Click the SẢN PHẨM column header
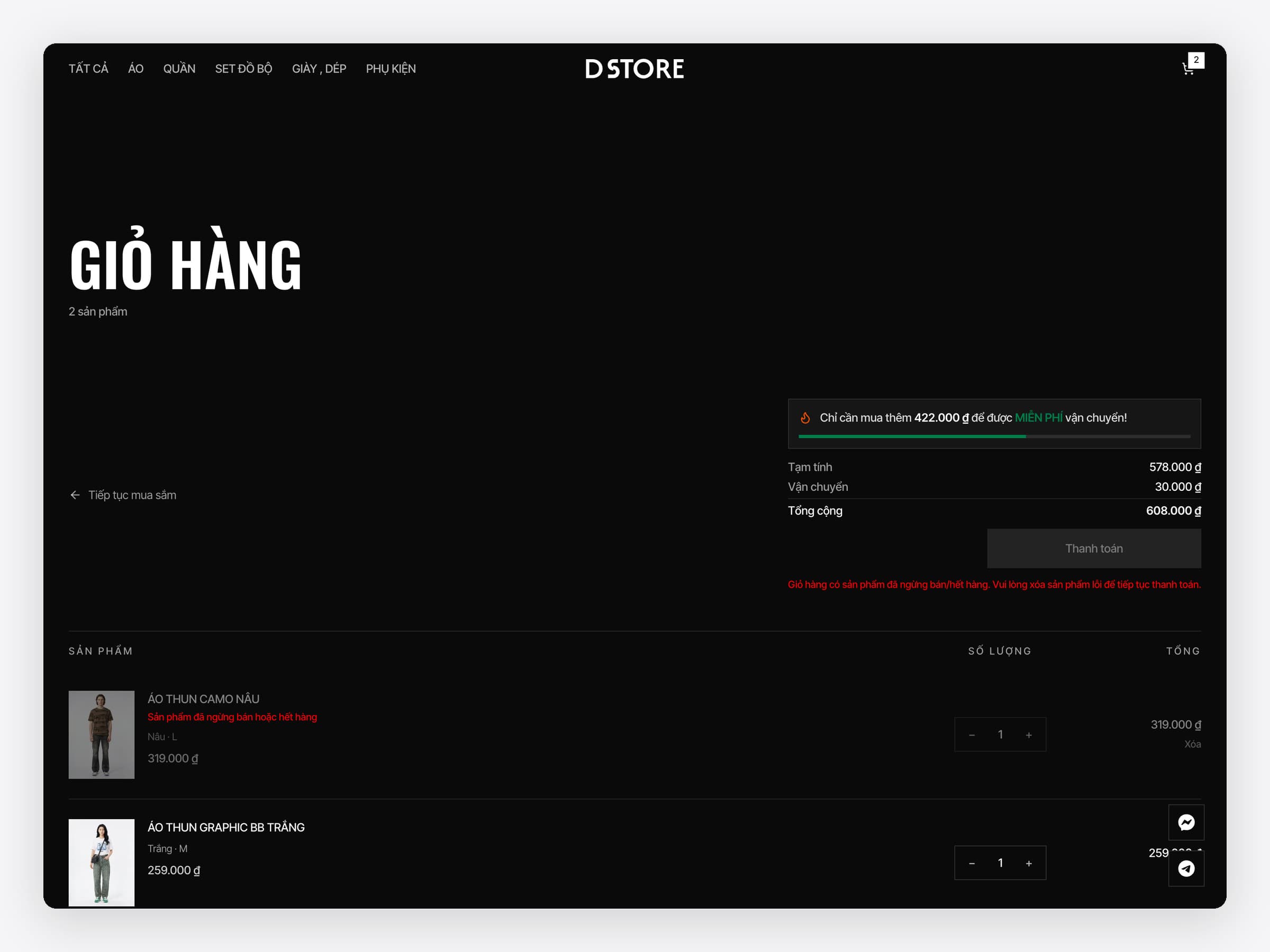Screen dimensions: 1270x952 point(101,651)
